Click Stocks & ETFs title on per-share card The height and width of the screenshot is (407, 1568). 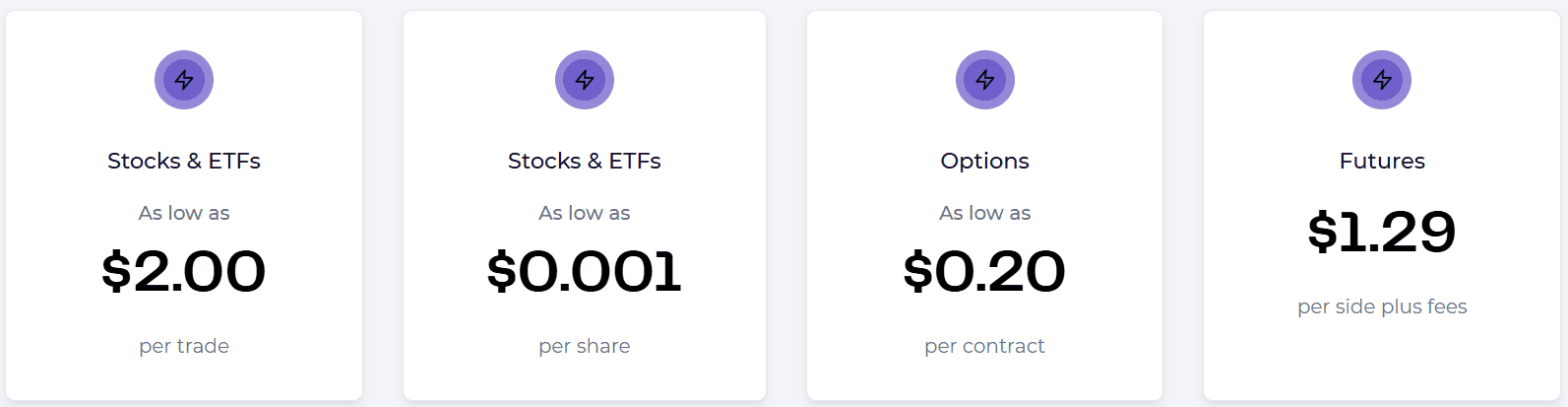tap(585, 161)
